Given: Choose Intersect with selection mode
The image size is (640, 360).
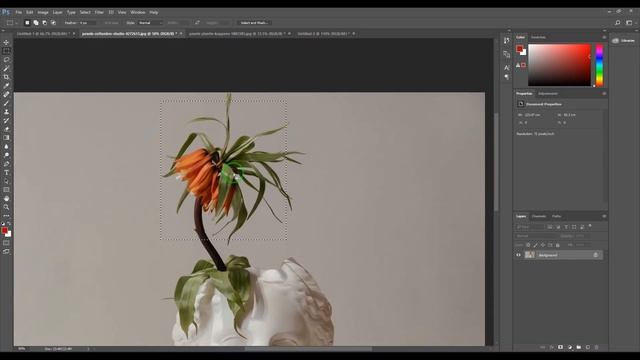Looking at the screenshot, I should (53, 23).
